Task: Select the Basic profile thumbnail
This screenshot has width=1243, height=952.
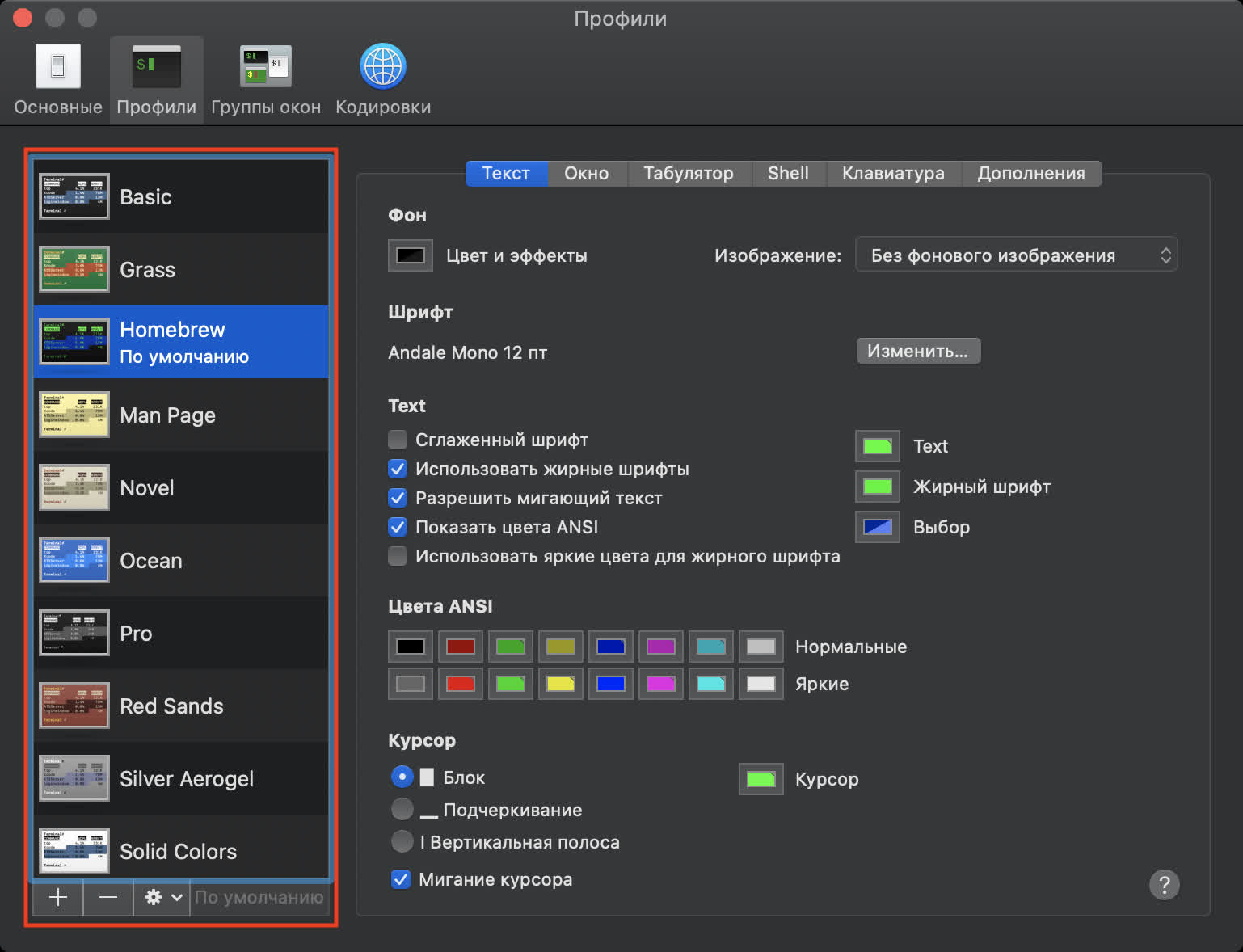Action: point(74,196)
